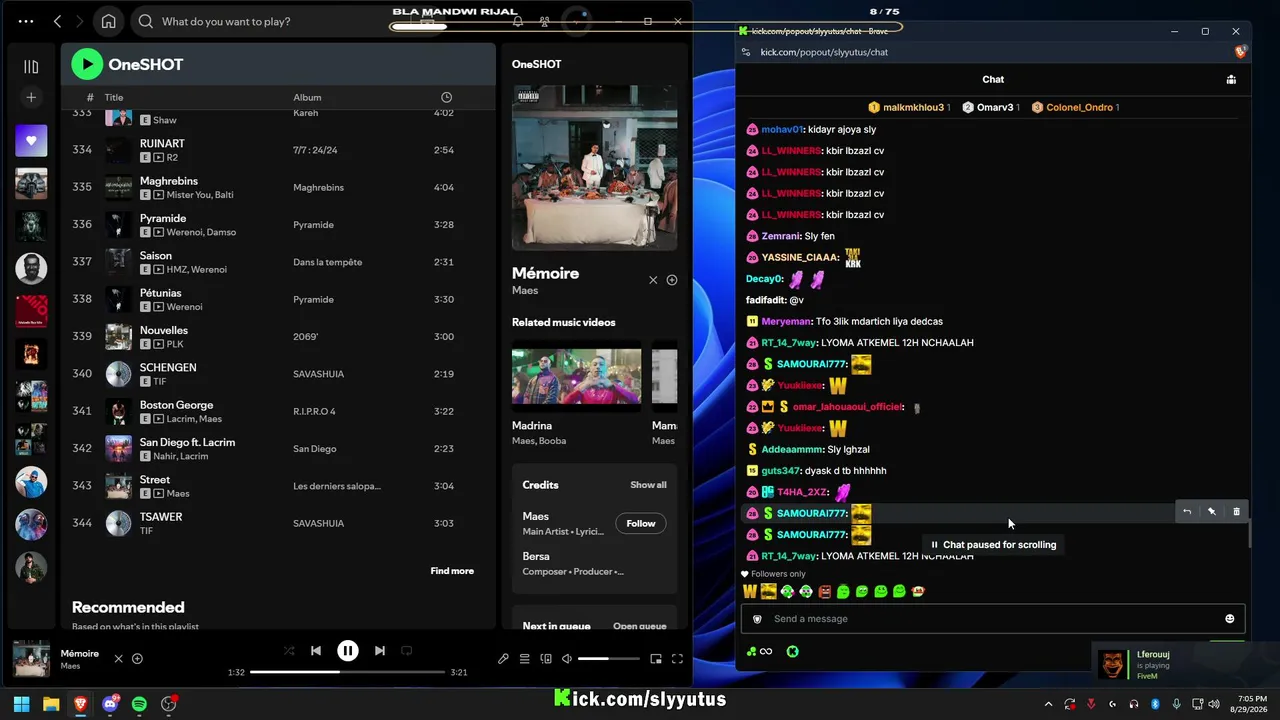
Task: Skip to the previous track
Action: tap(316, 651)
